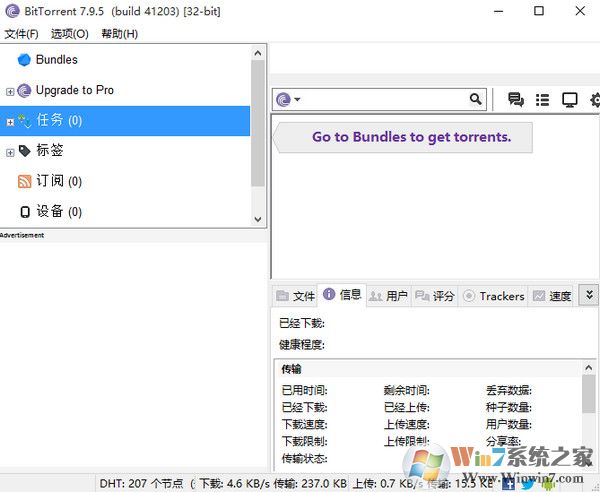This screenshot has height=492, width=600.
Task: Select 任务 (0) in the sidebar
Action: tap(124, 121)
